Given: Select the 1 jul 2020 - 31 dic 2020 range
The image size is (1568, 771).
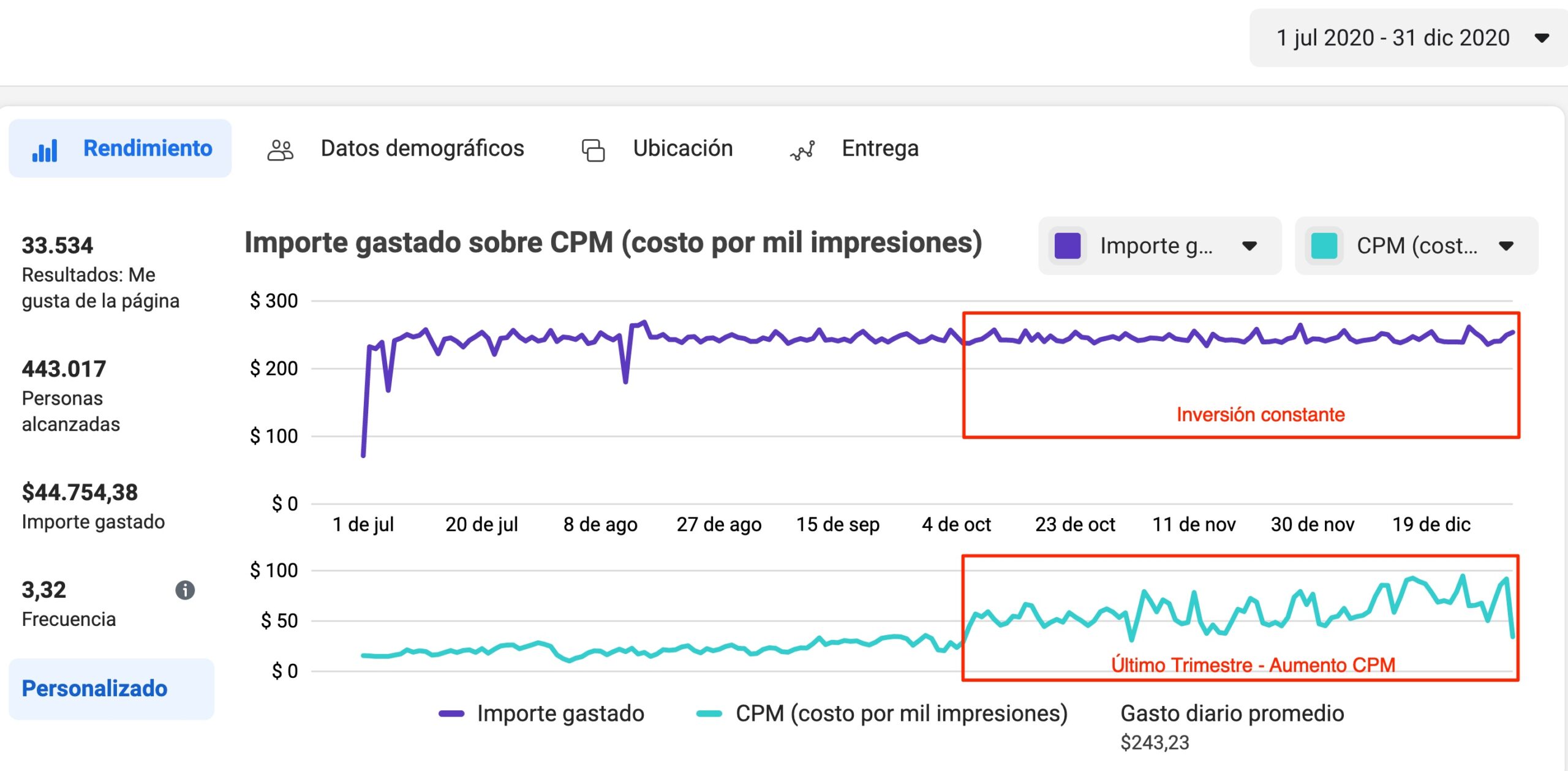Looking at the screenshot, I should coord(1392,38).
